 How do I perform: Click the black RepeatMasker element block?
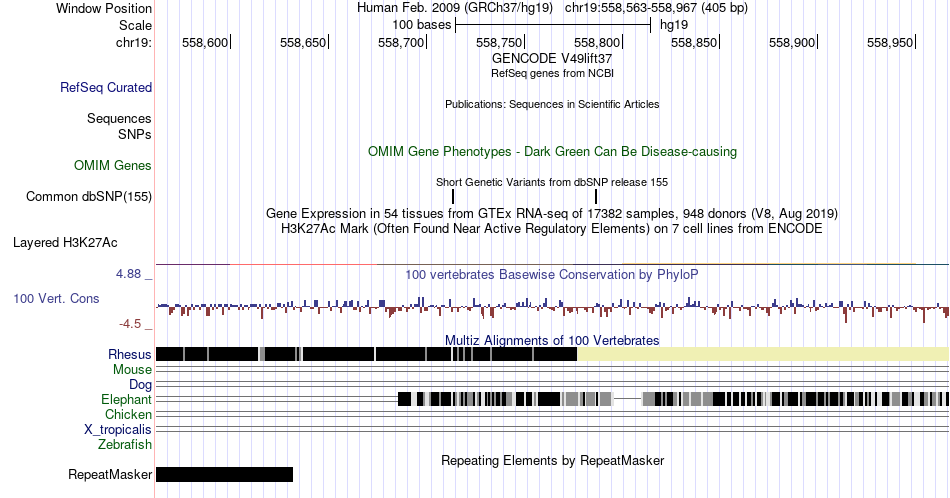click(x=224, y=474)
